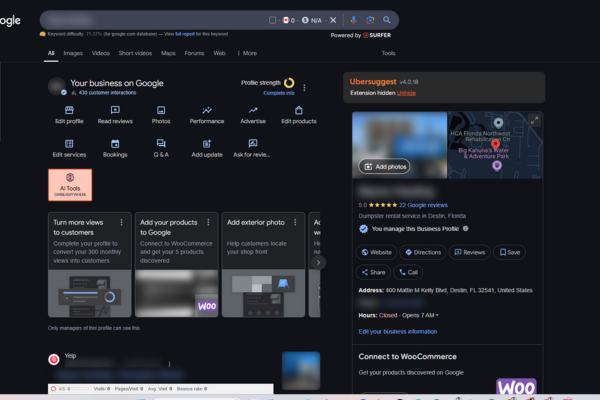Open Edit services shortcut
The image size is (600, 400).
(x=69, y=149)
